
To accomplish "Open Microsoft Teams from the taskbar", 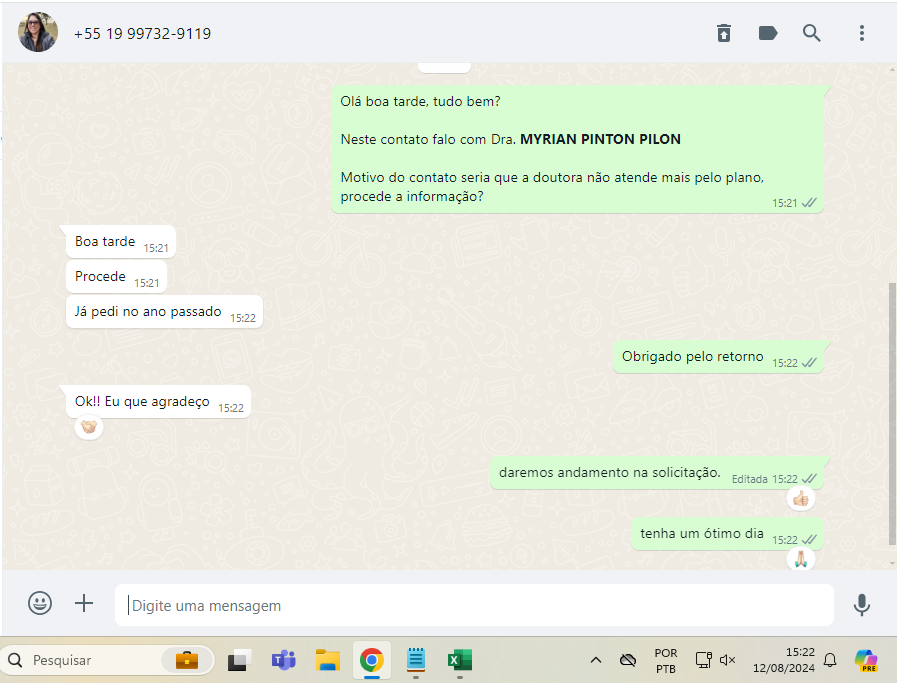I will [x=283, y=660].
